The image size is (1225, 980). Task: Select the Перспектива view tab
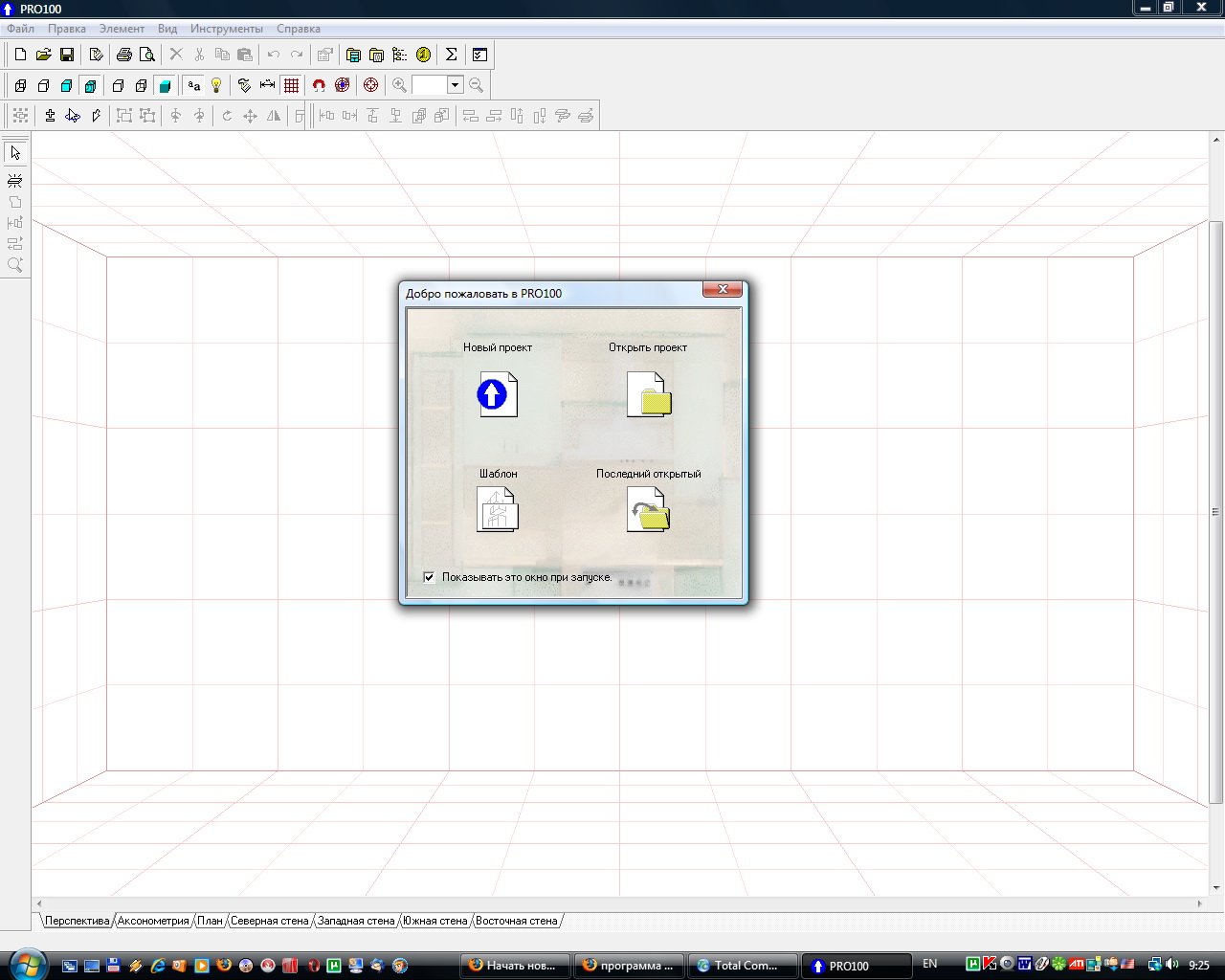78,921
